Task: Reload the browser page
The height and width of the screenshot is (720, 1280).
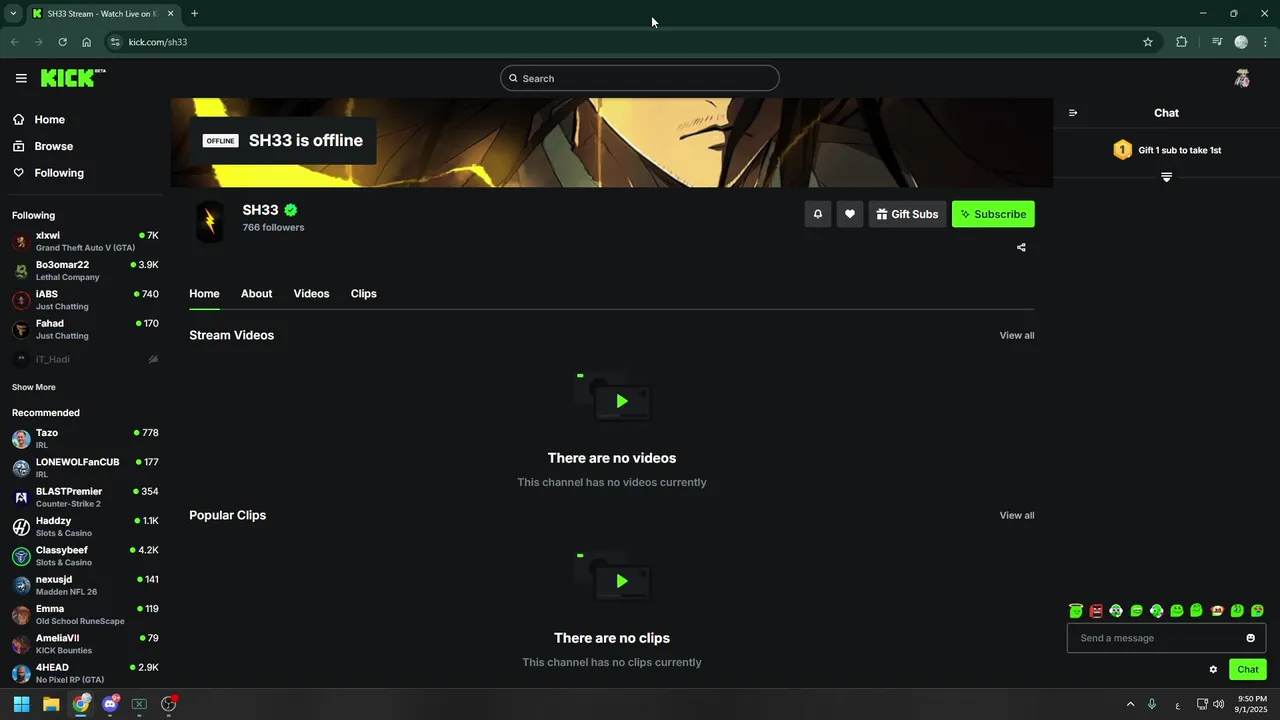Action: [x=62, y=42]
